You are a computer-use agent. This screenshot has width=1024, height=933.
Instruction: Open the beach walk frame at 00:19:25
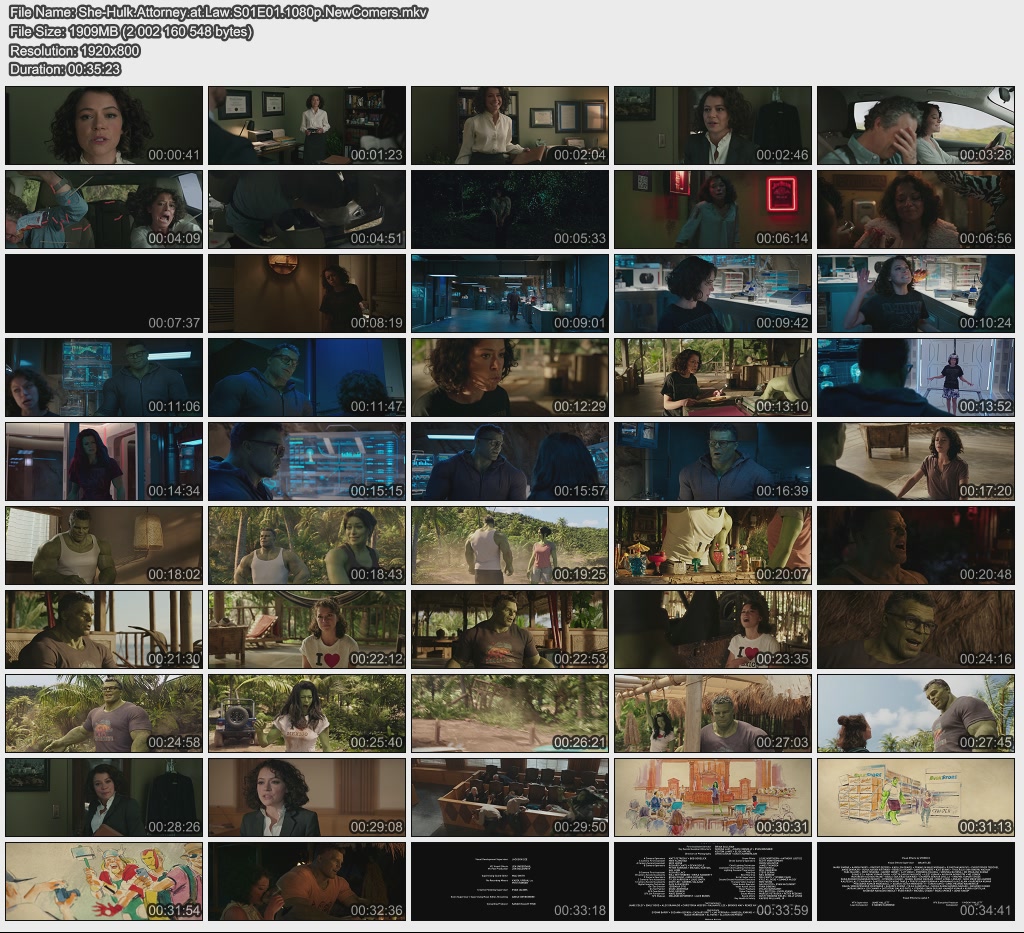coord(510,546)
